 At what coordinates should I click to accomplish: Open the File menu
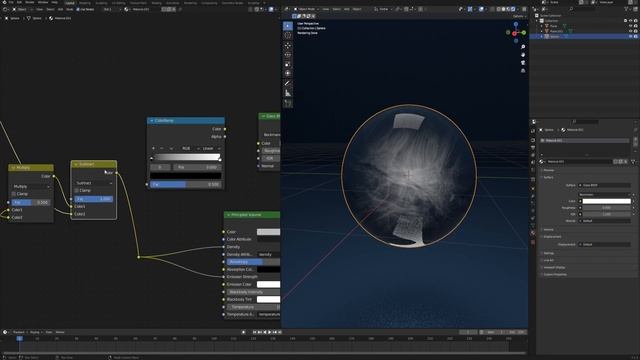(11, 2)
